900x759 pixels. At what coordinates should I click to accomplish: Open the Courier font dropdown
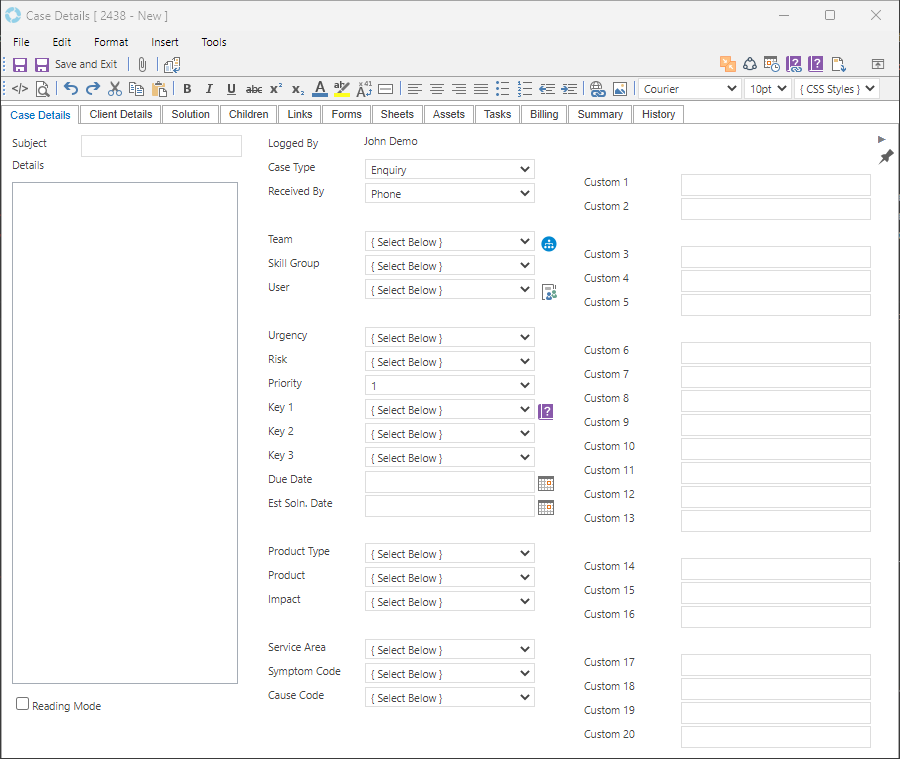[x=689, y=89]
